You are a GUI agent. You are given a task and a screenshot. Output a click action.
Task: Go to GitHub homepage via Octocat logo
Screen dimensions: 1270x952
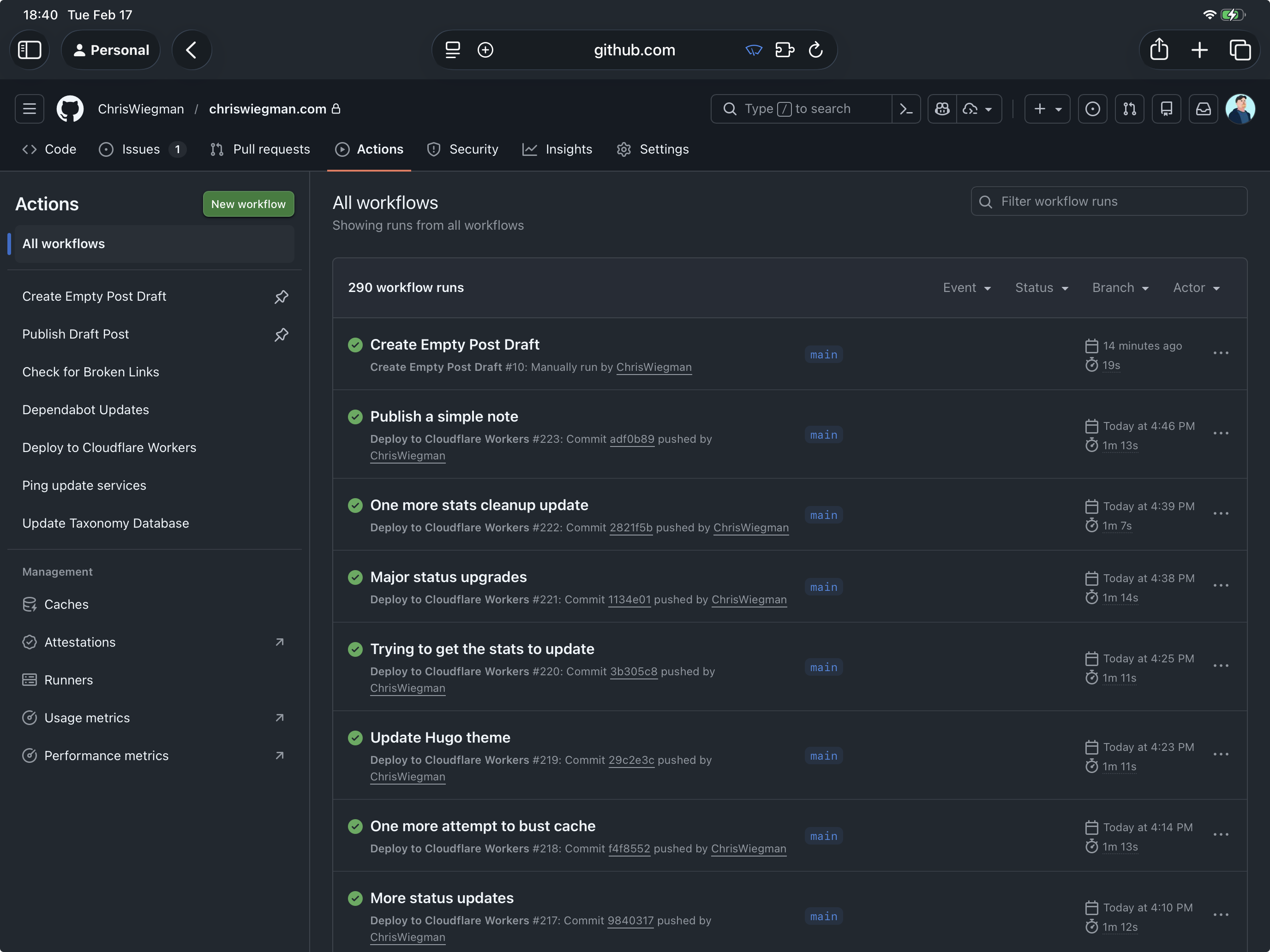pos(70,108)
